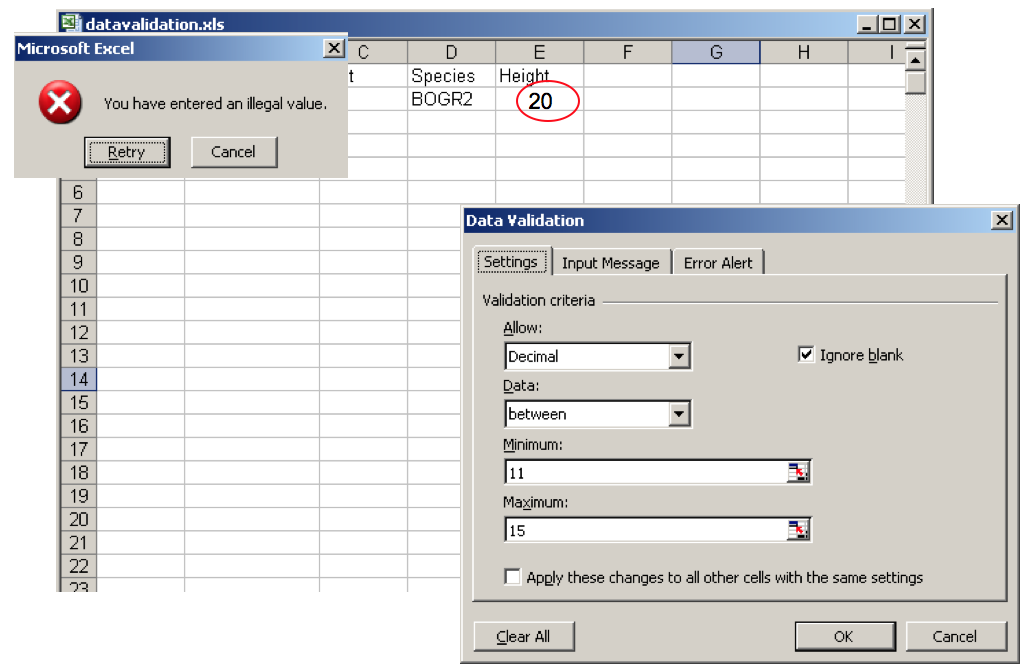Click the vertical scrollbar up arrow
The height and width of the screenshot is (668, 1020).
coord(915,59)
